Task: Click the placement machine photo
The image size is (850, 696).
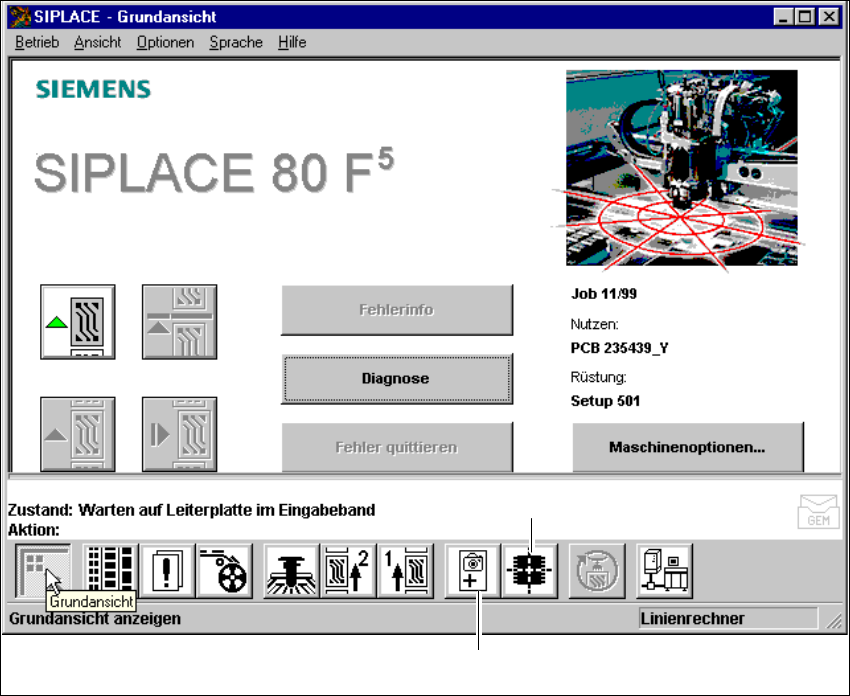Action: [x=681, y=167]
